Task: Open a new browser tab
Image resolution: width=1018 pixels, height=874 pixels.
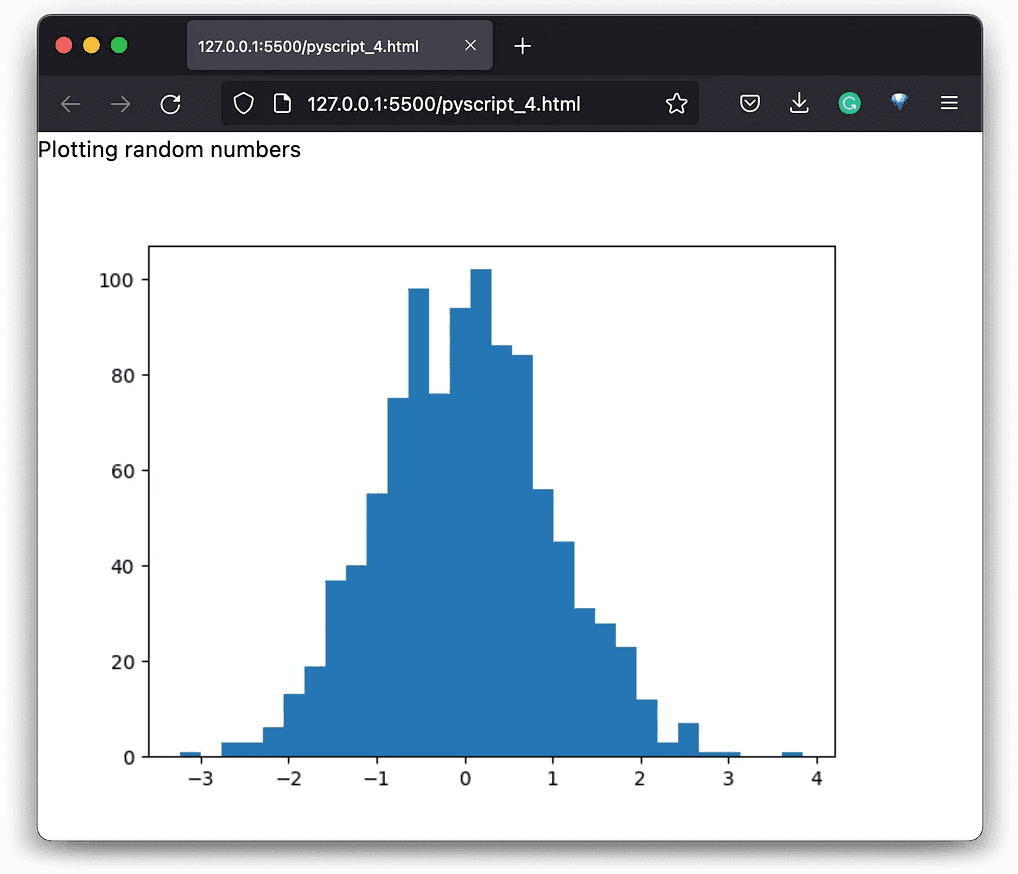Action: (x=523, y=46)
